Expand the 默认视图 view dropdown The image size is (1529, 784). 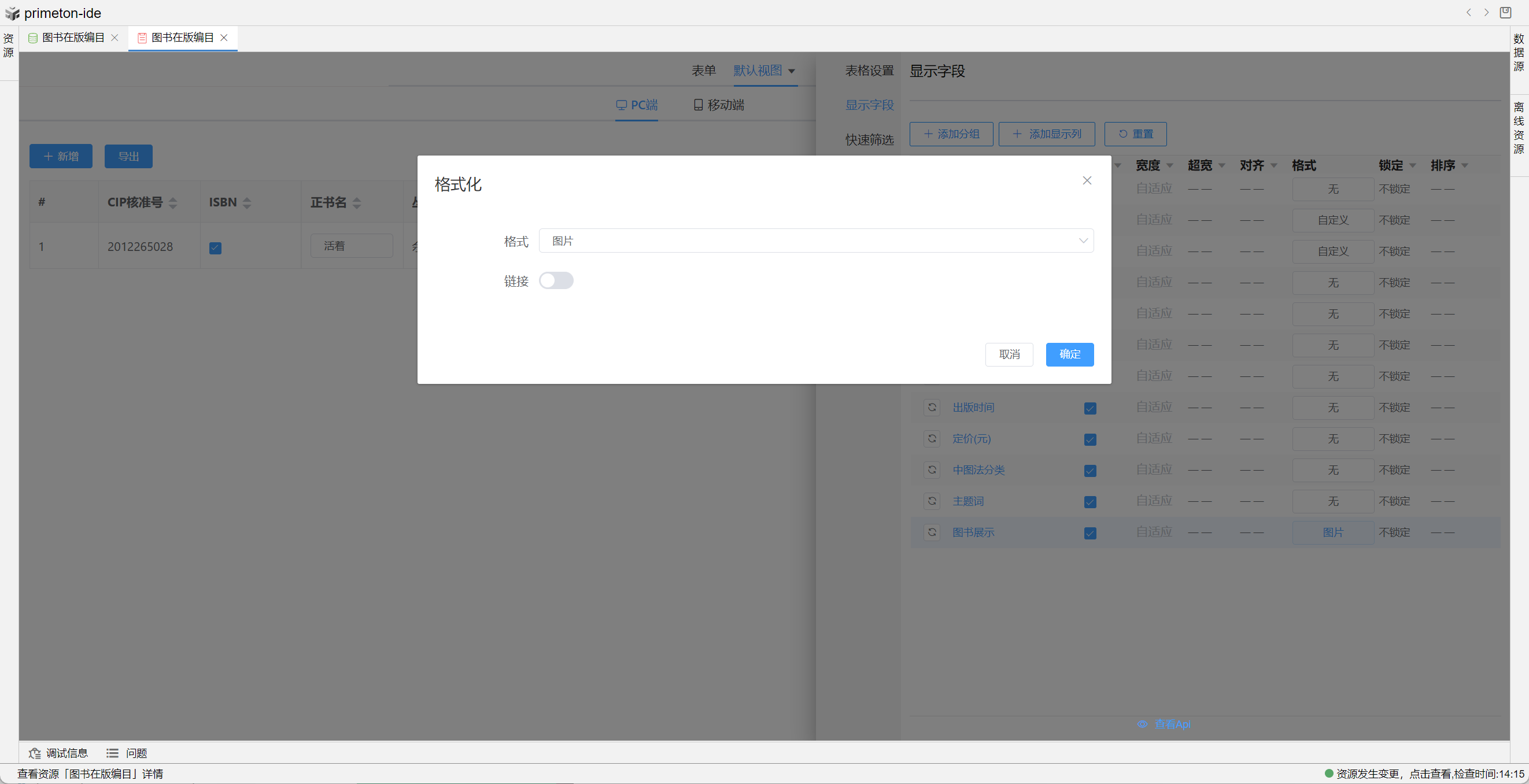[x=791, y=71]
